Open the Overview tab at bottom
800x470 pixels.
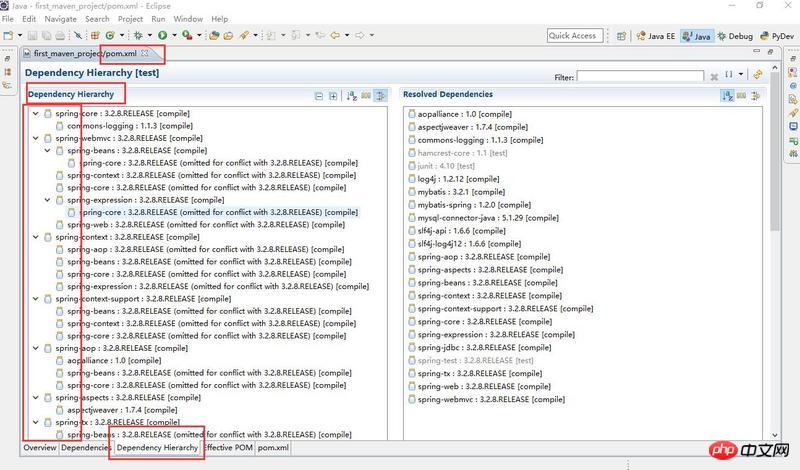pyautogui.click(x=40, y=448)
